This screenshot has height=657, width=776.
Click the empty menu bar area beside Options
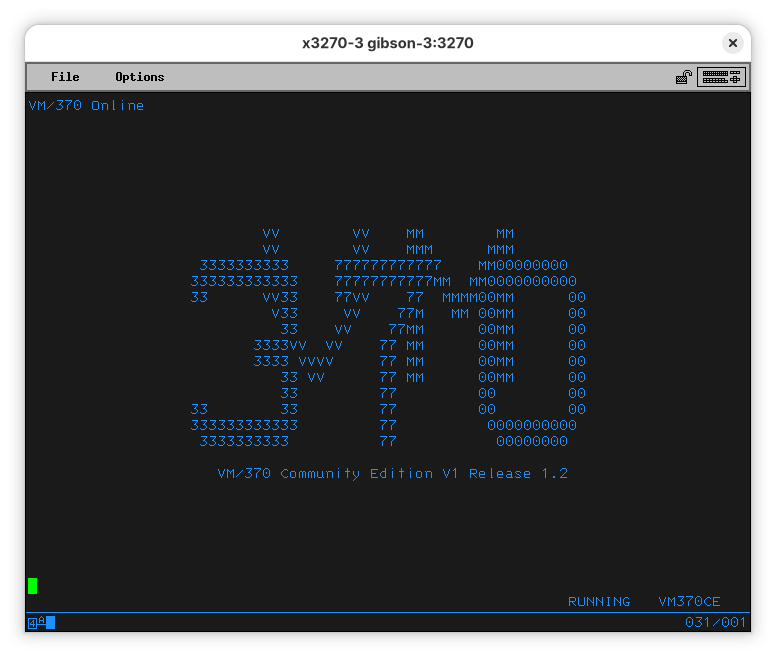[x=400, y=77]
